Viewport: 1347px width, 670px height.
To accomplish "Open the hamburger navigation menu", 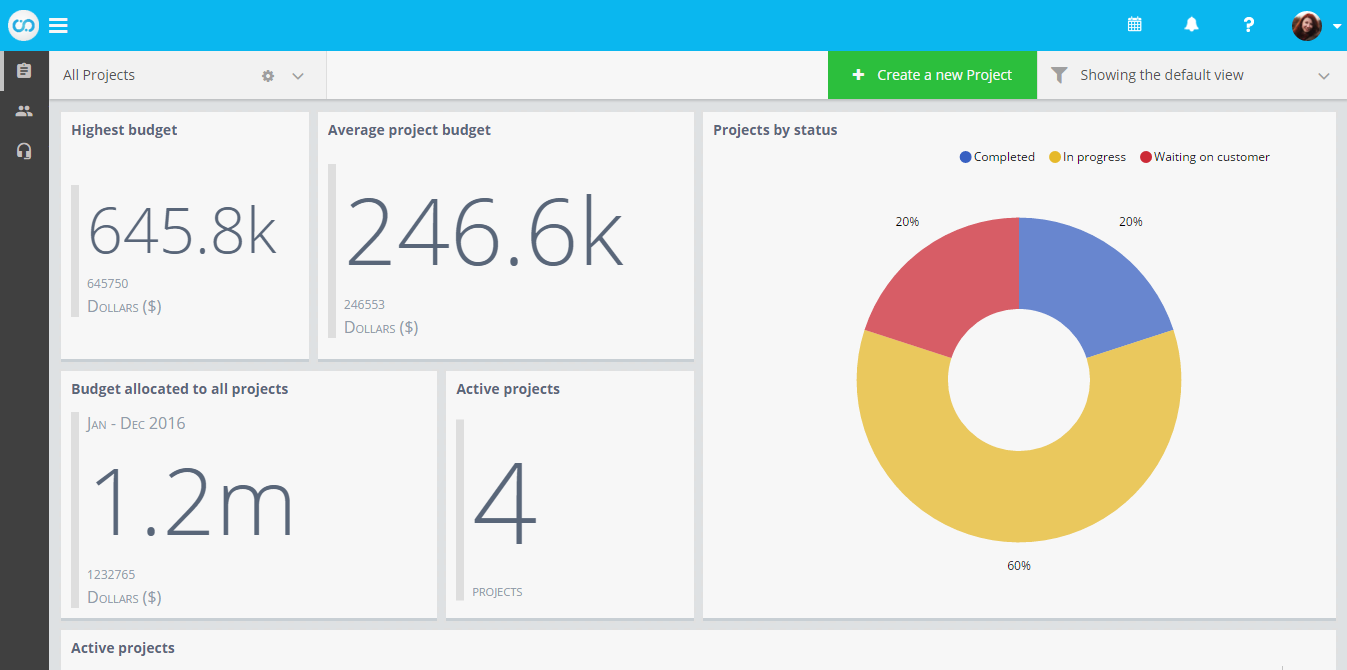I will [58, 26].
